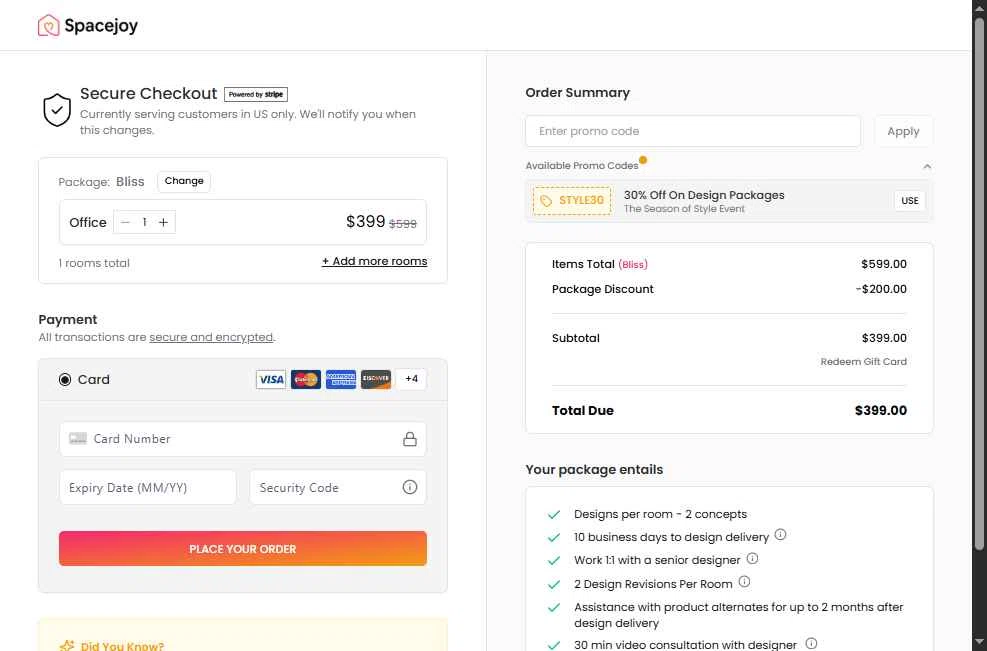Focus the Enter promo code field
987x651 pixels.
click(693, 132)
